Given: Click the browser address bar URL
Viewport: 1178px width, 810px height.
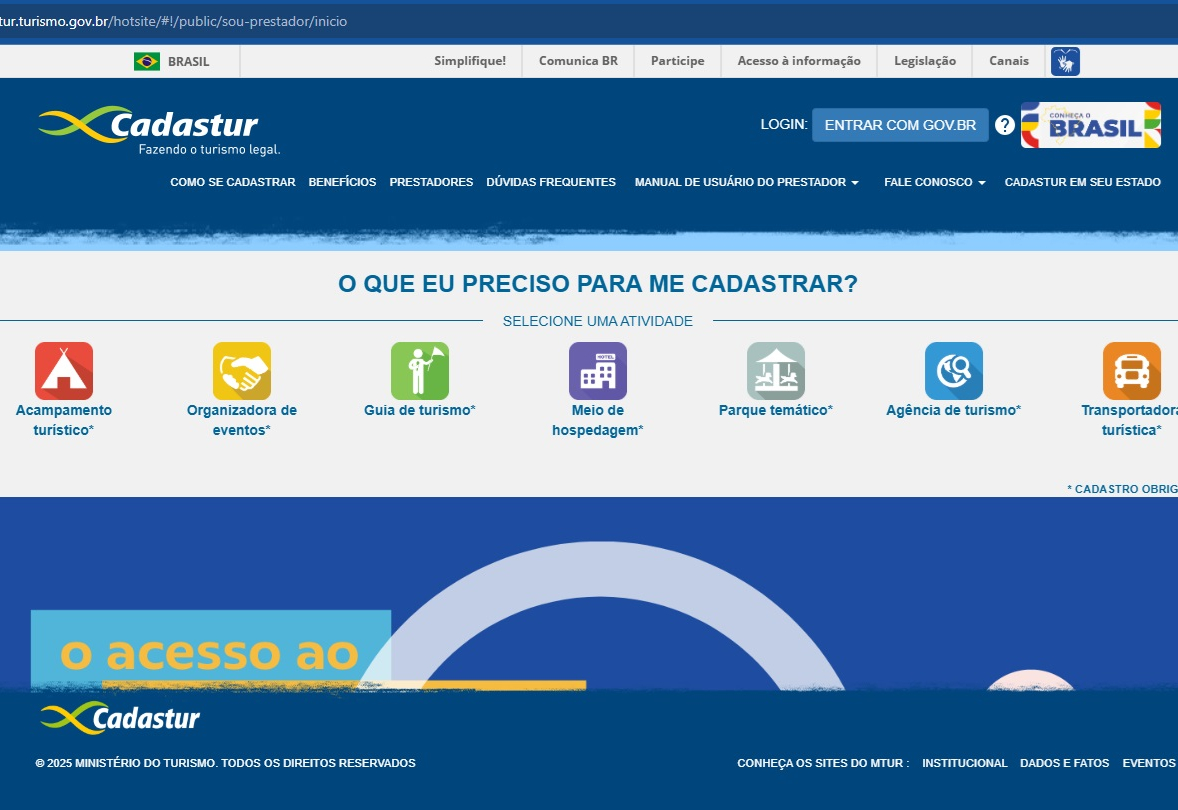Looking at the screenshot, I should pos(174,21).
